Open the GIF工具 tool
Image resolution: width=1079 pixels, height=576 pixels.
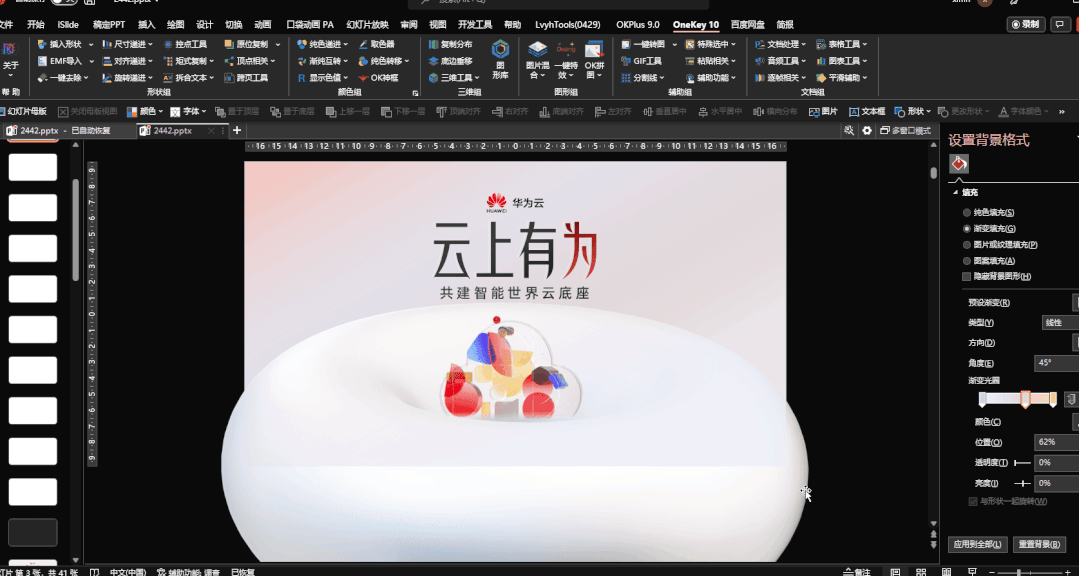tap(641, 61)
